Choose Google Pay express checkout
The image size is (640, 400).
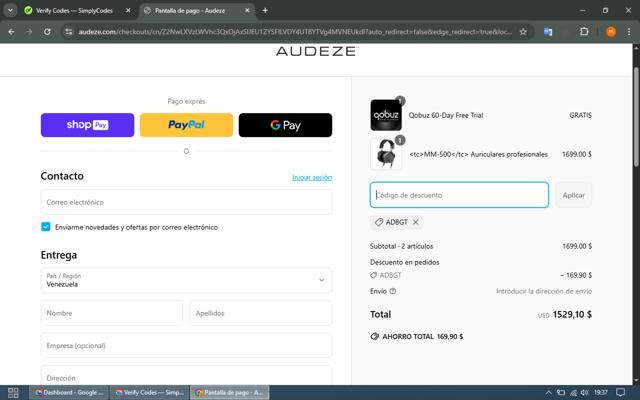[285, 125]
